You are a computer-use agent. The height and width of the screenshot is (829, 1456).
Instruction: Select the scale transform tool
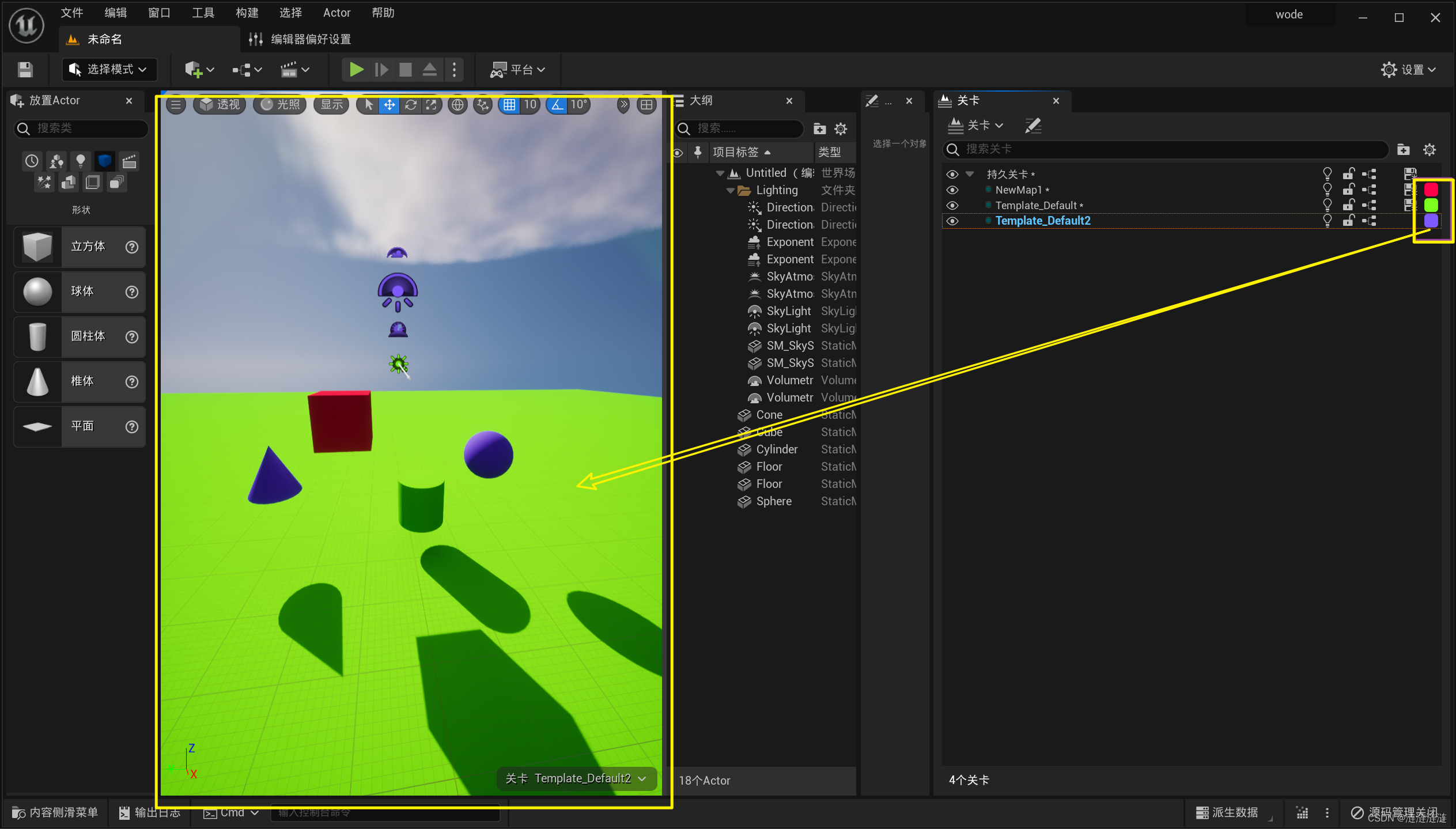click(431, 104)
